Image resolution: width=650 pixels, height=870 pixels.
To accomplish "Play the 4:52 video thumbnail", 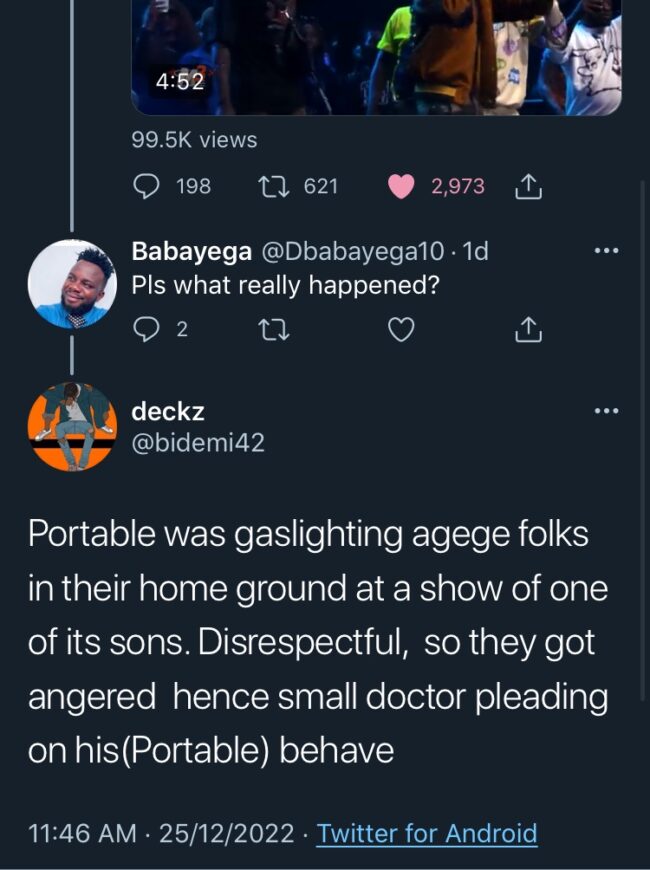I will [376, 55].
